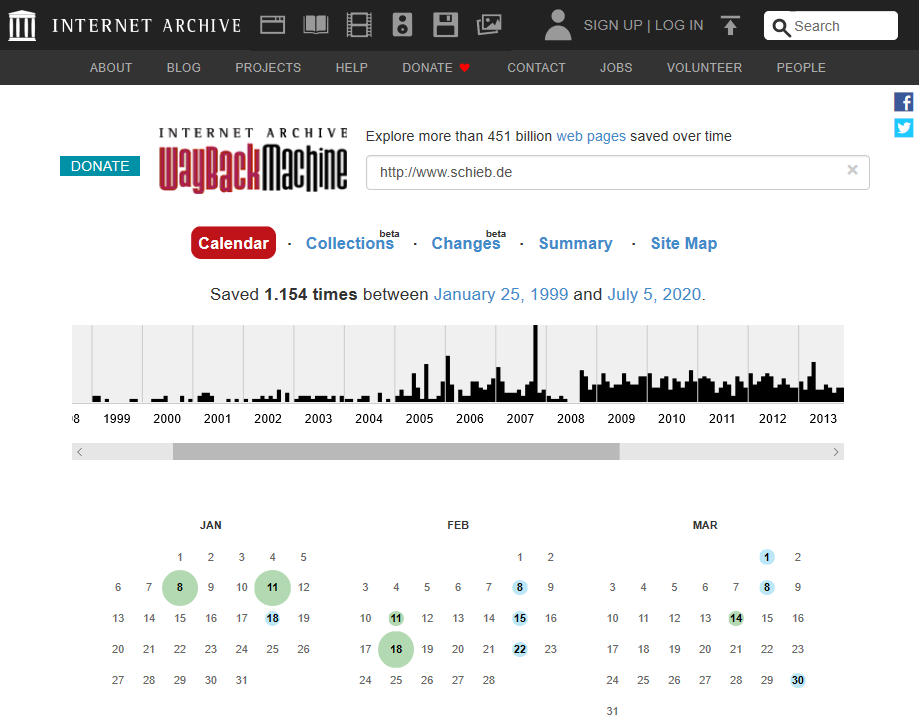Click the Upload arrow icon
Image resolution: width=919 pixels, height=720 pixels.
pyautogui.click(x=730, y=25)
